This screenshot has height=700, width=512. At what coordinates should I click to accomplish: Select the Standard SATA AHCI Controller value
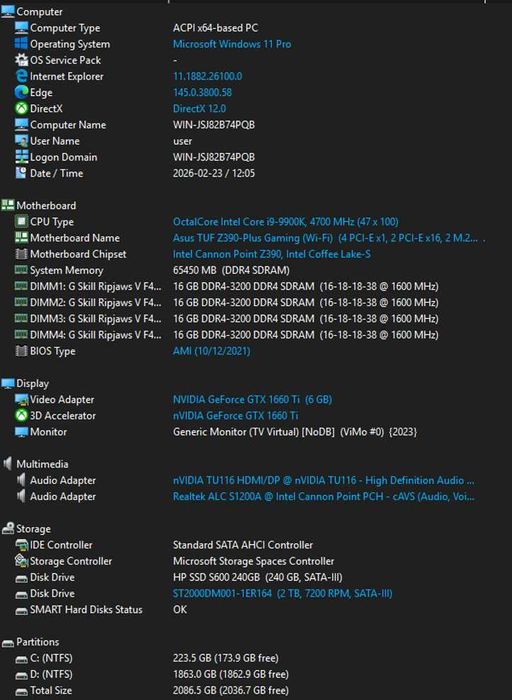tap(243, 545)
